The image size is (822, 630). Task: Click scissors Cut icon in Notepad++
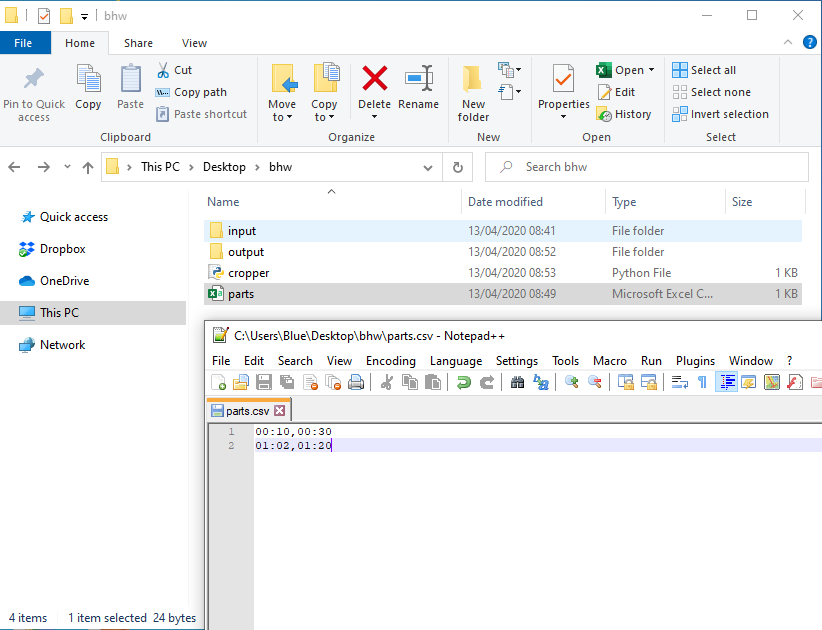(387, 382)
